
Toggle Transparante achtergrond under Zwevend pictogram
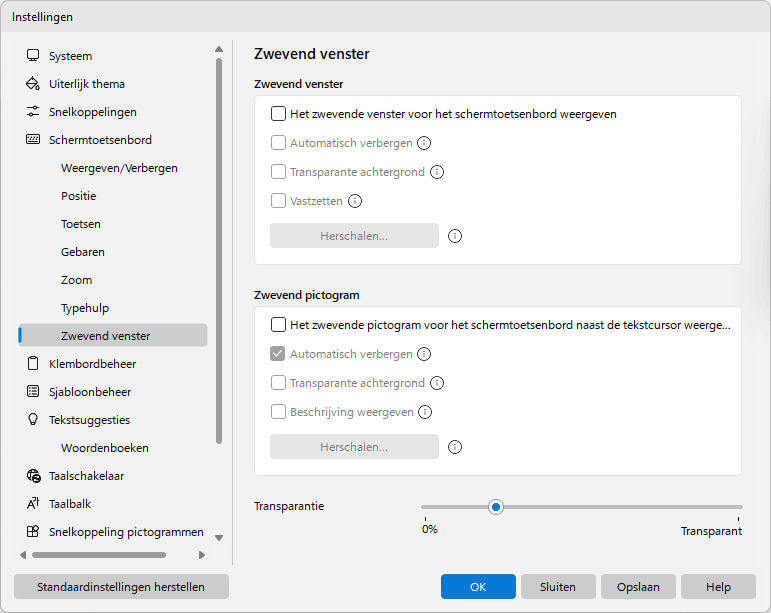coord(278,383)
